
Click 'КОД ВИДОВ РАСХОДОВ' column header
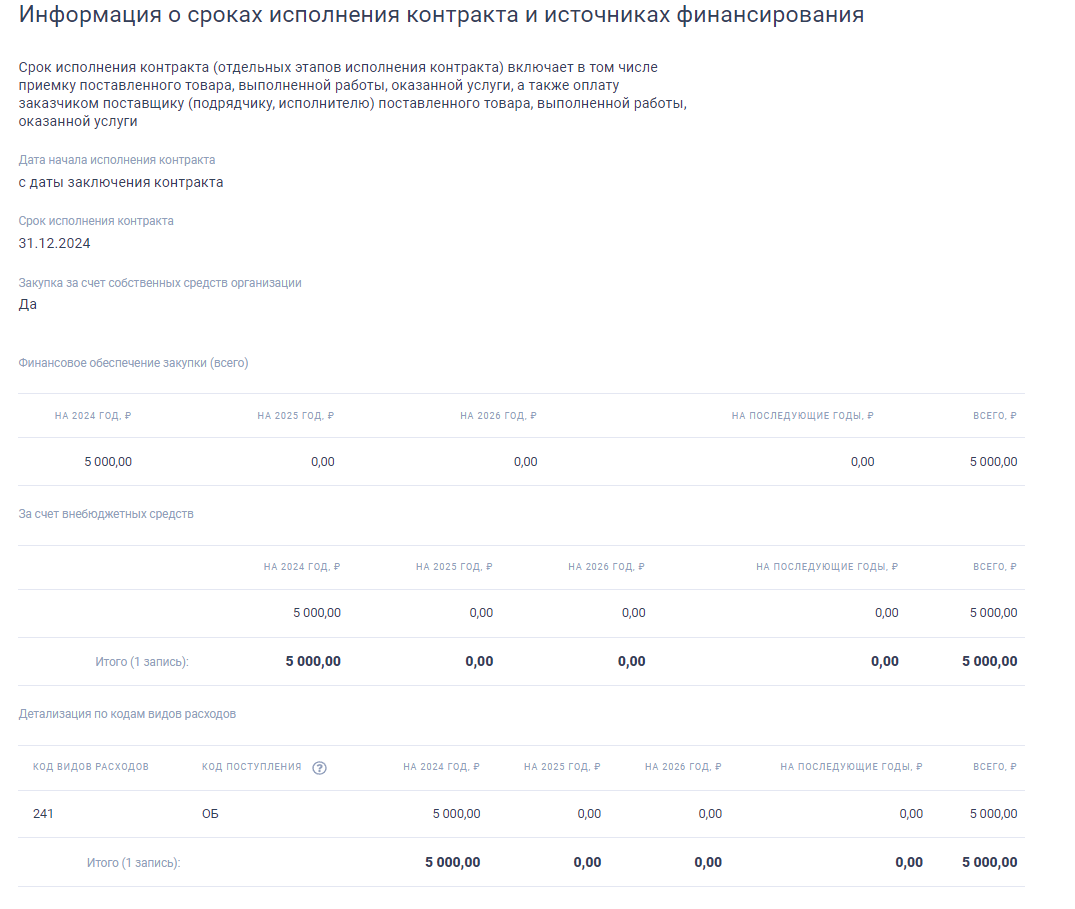coord(90,766)
